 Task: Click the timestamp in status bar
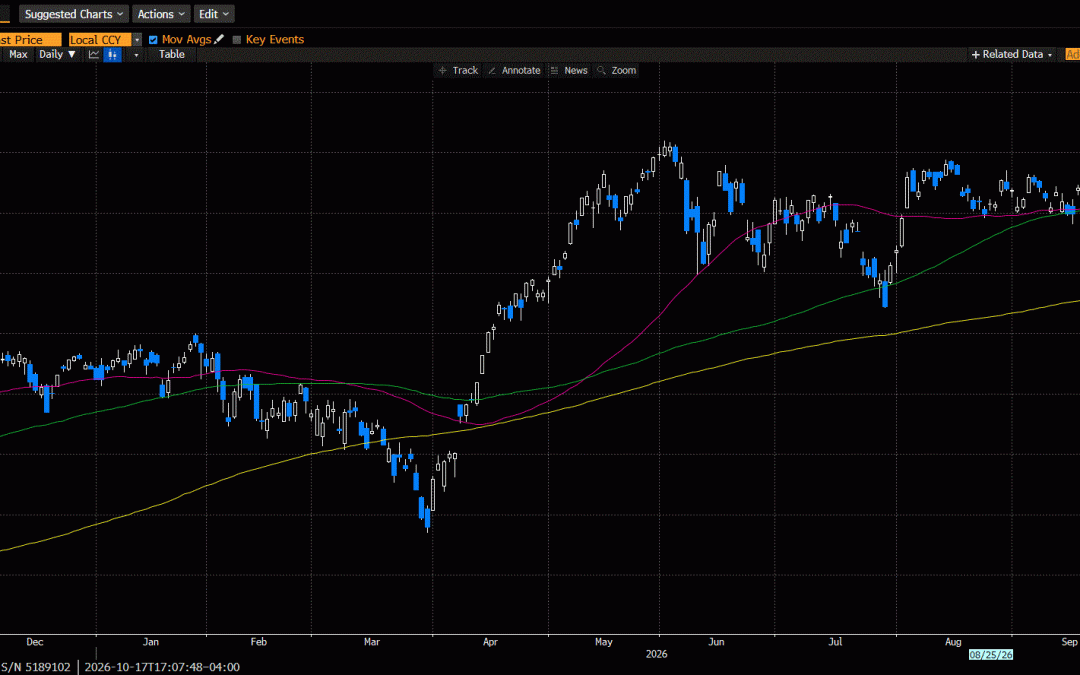(x=163, y=667)
